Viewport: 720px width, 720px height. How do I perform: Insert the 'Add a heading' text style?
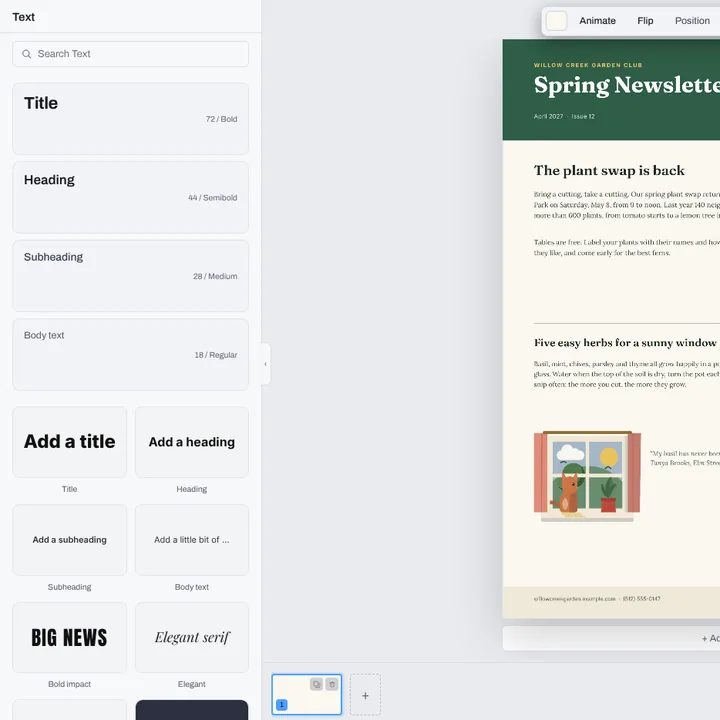[x=191, y=442]
